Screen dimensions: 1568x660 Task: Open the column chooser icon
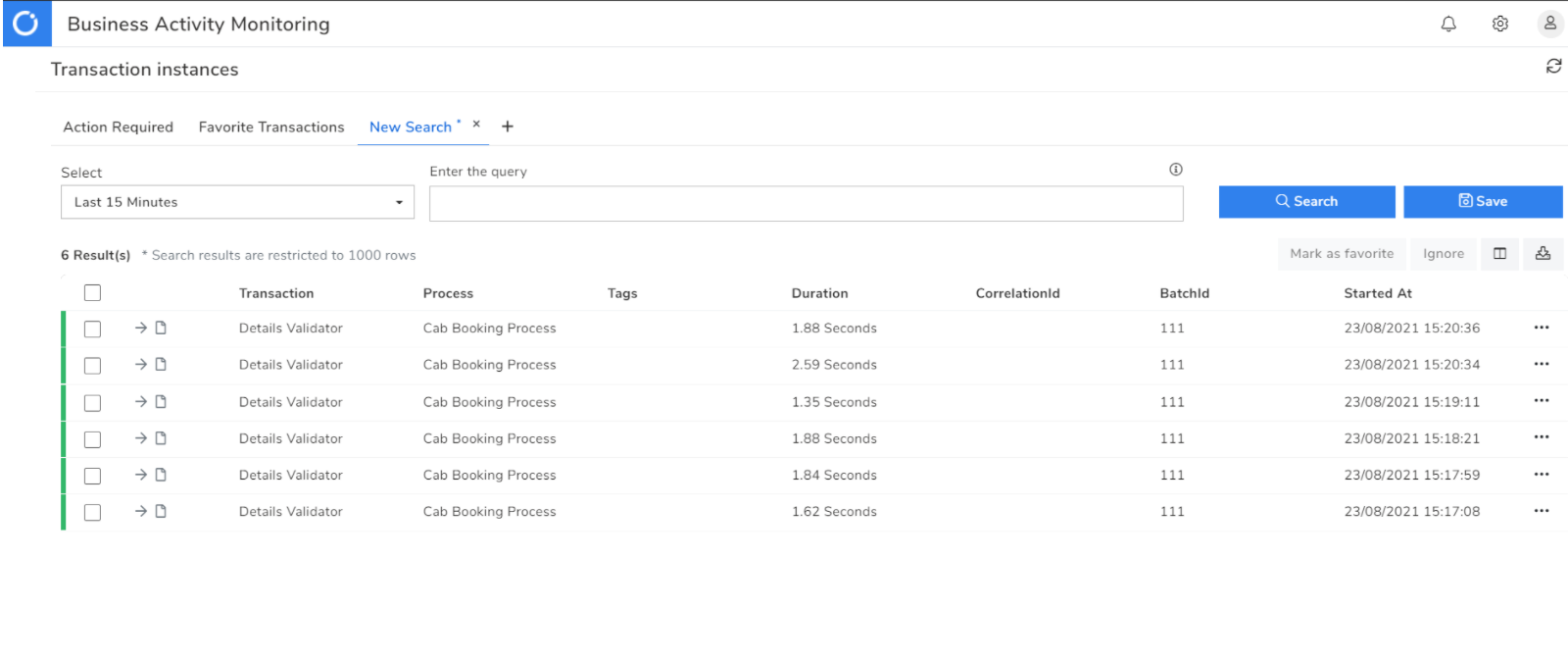pos(1499,254)
